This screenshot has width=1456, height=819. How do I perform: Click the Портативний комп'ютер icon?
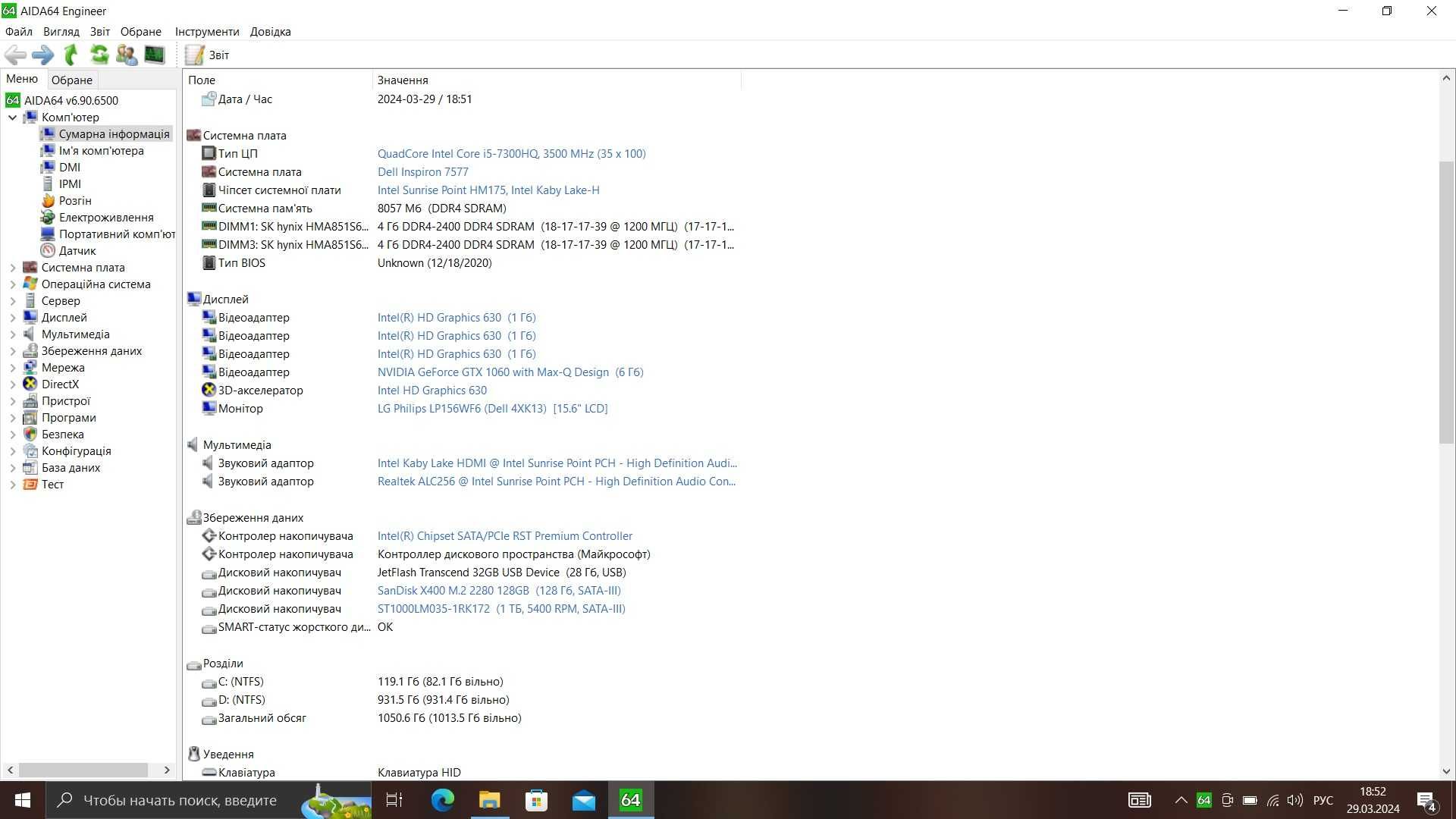(x=48, y=234)
